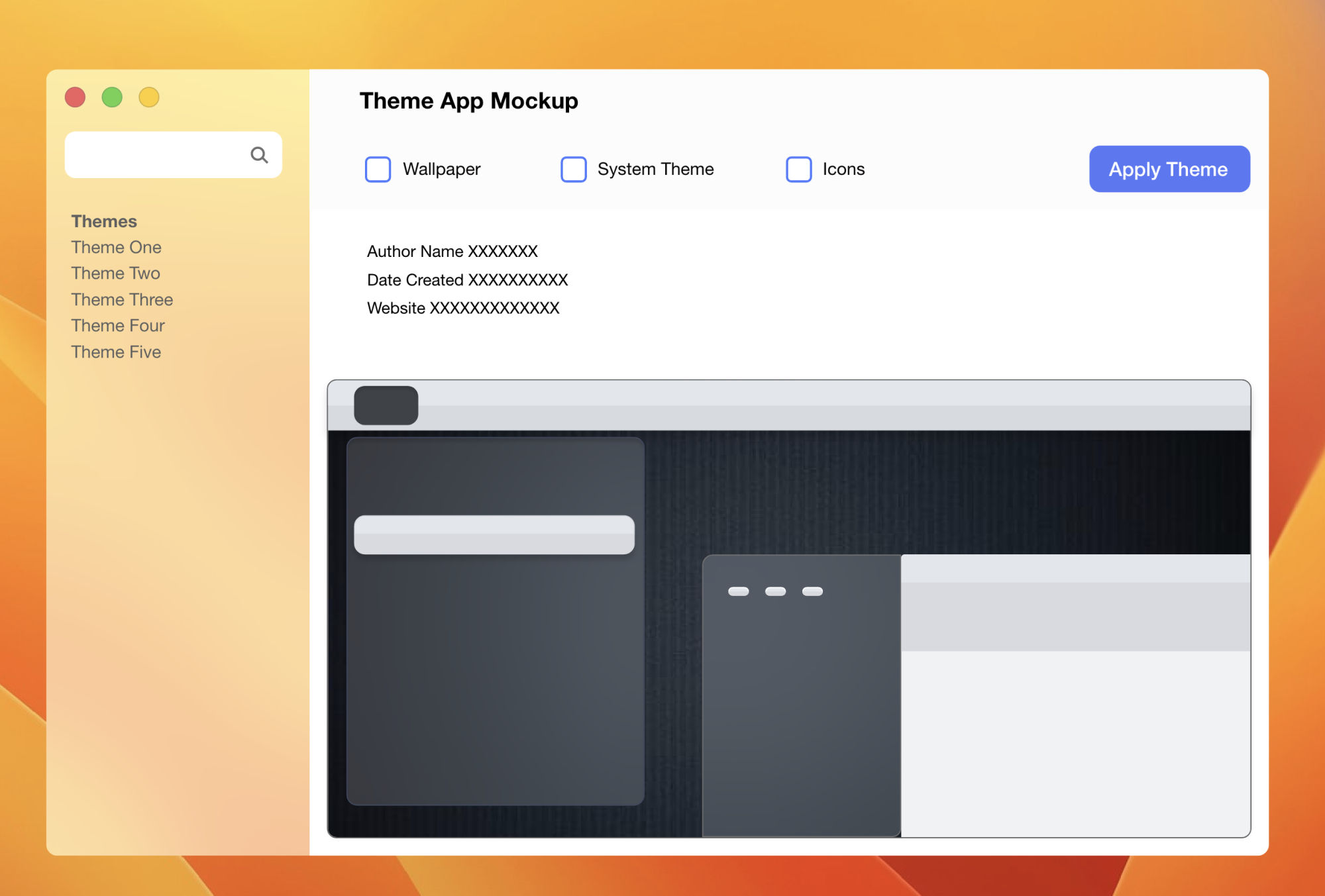Check the Icons checkbox
This screenshot has width=1325, height=896.
point(799,170)
